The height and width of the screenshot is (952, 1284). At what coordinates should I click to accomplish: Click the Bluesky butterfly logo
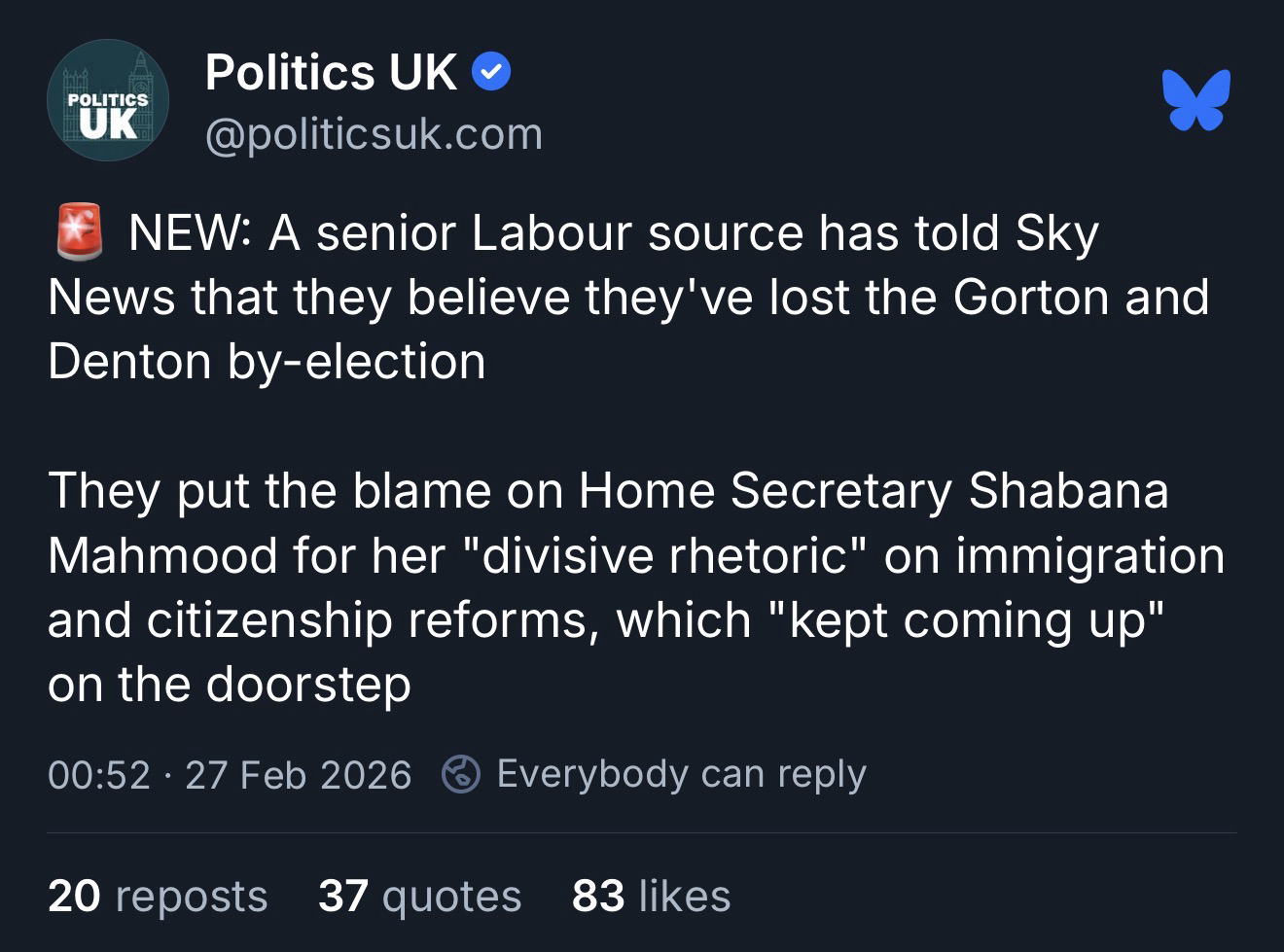[x=1195, y=99]
